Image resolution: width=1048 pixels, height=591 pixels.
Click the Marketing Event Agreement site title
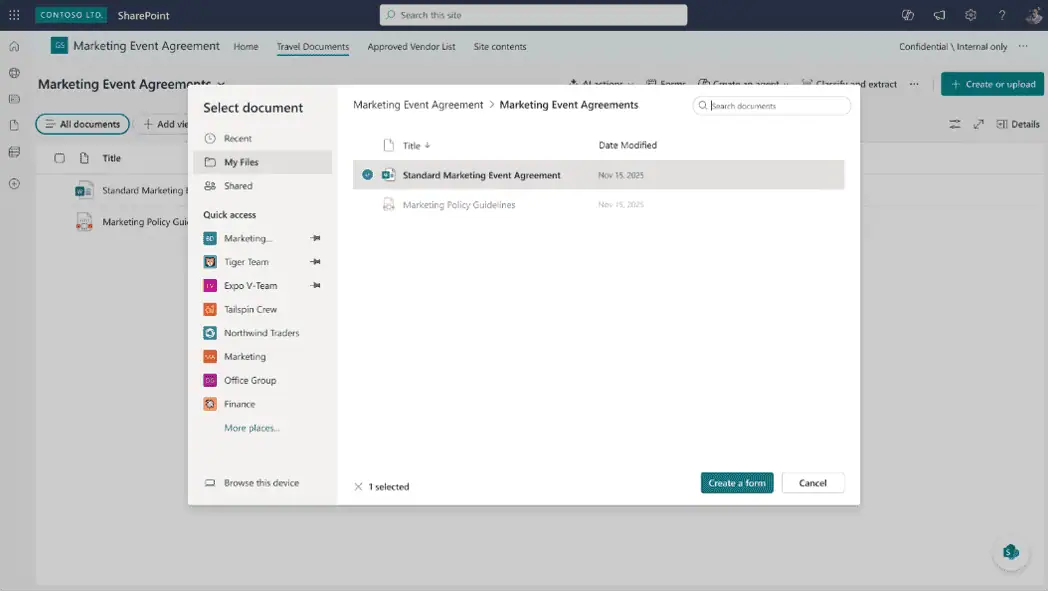coord(146,45)
